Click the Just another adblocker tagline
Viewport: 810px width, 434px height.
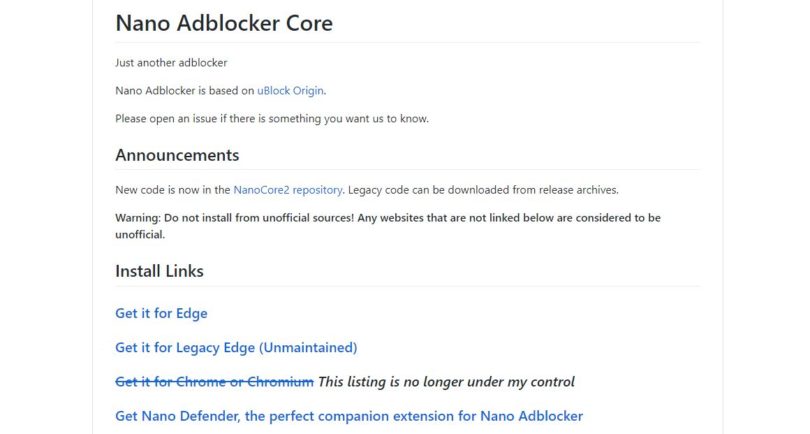coord(171,63)
